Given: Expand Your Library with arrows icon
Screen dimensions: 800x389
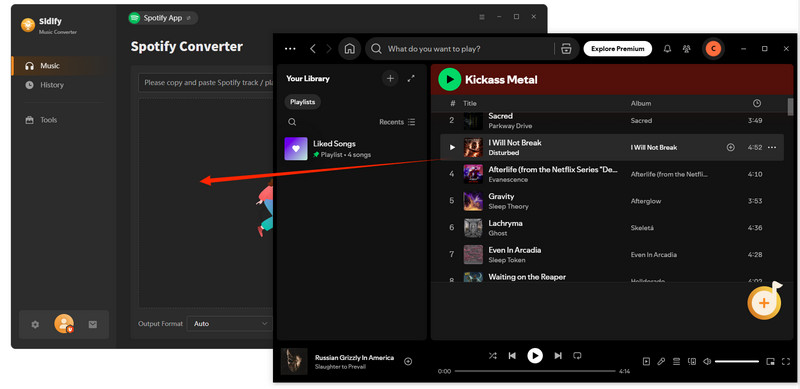Looking at the screenshot, I should coord(411,79).
